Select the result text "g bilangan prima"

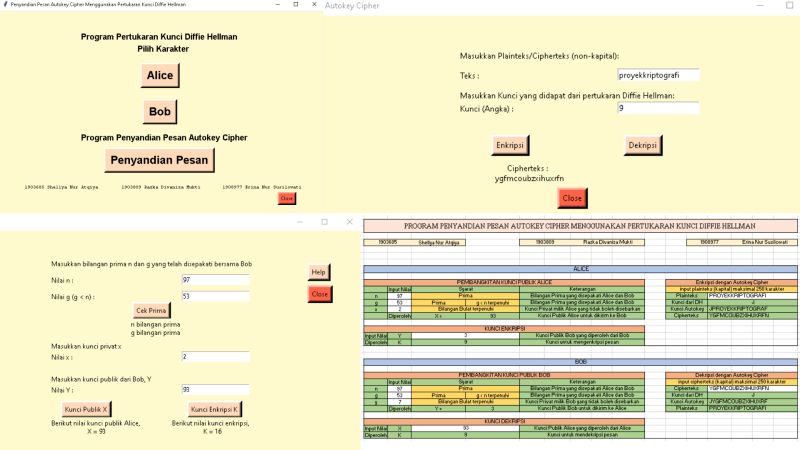click(155, 333)
